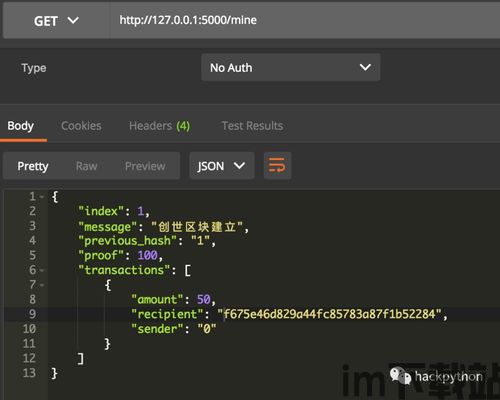Click the recipient hash value f675e46d829a44fc…
This screenshot has width=500, height=400.
point(329,314)
